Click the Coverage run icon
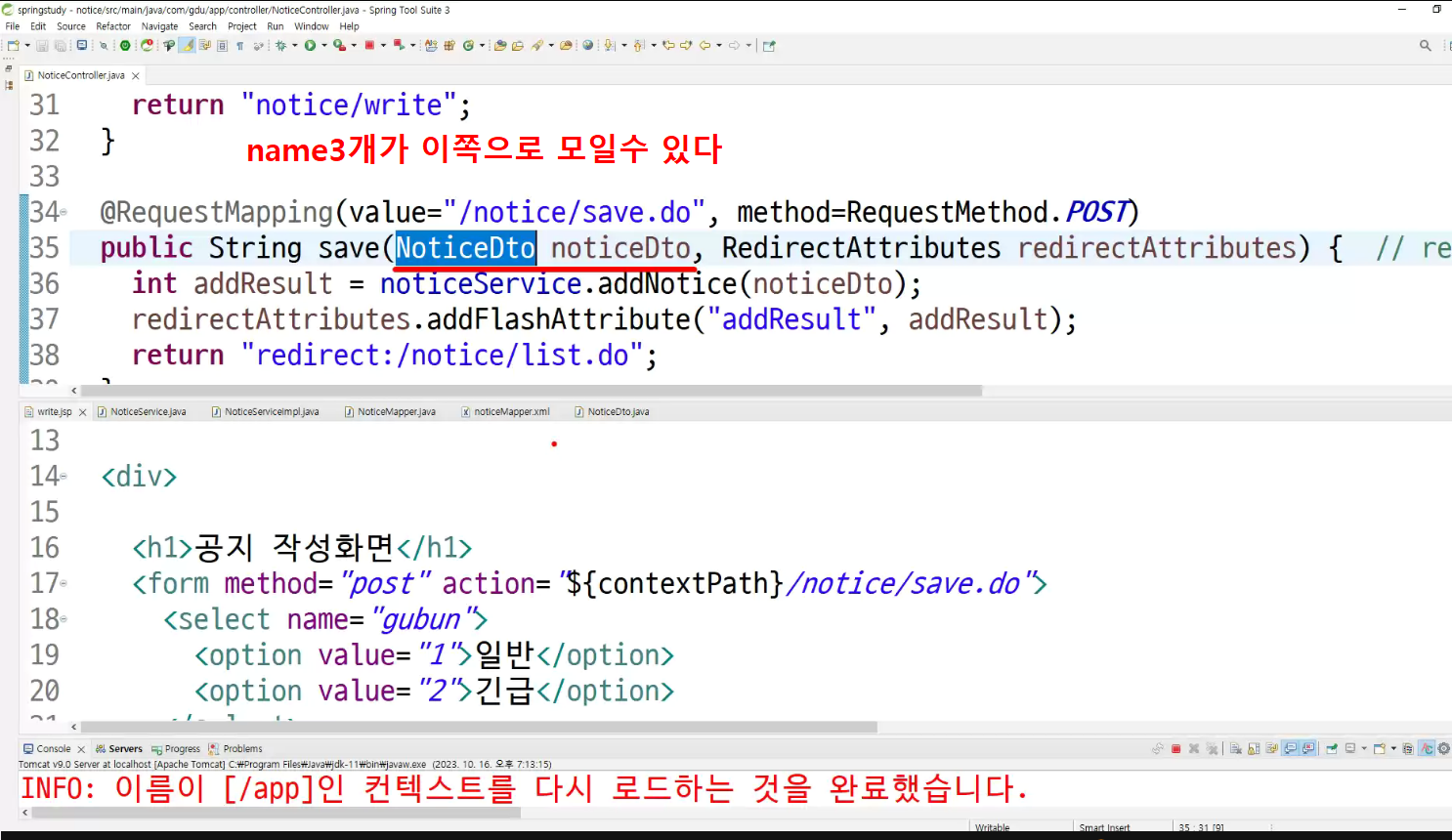 pyautogui.click(x=339, y=45)
